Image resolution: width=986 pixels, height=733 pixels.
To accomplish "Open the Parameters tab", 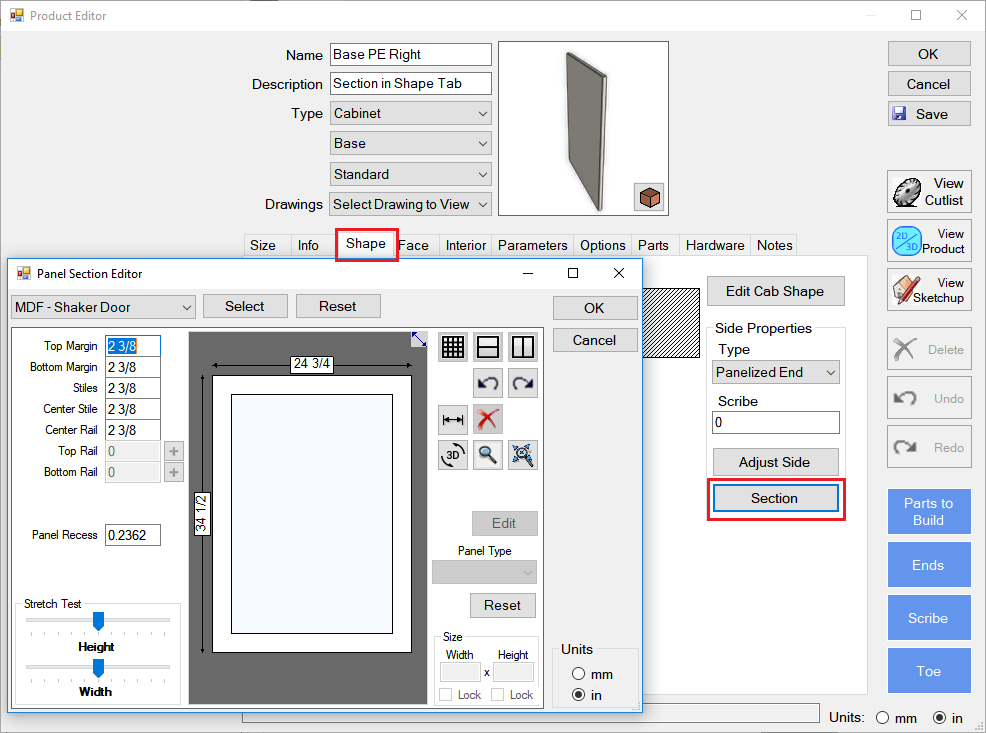I will (x=532, y=245).
